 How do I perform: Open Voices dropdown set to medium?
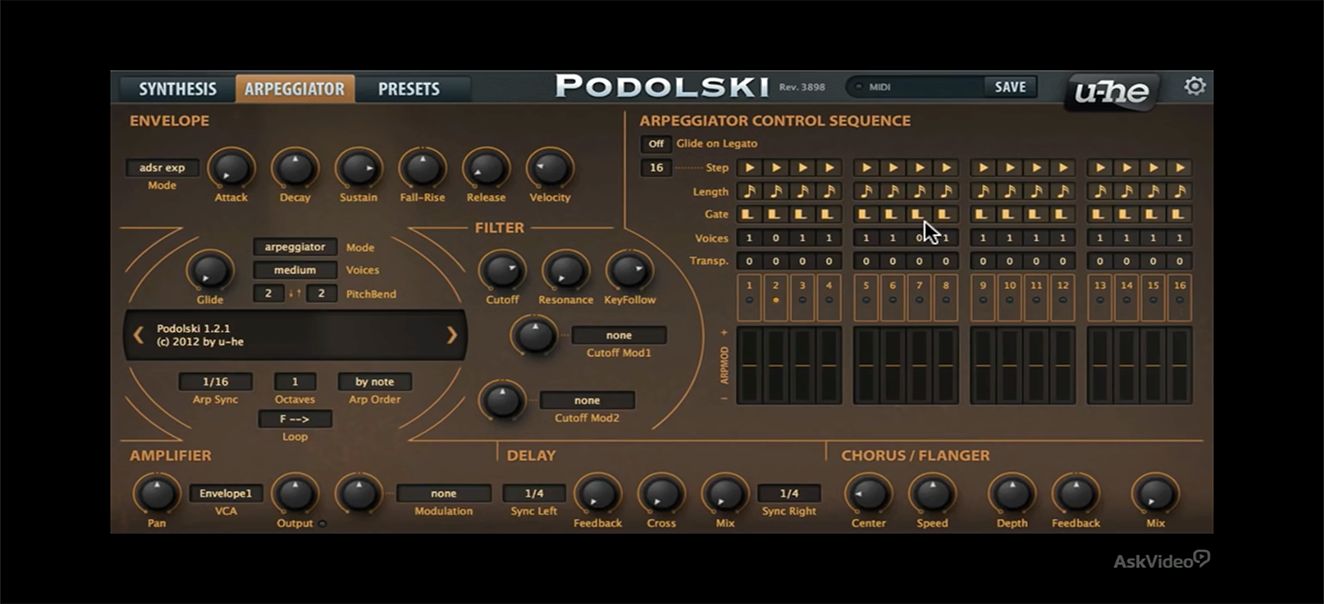295,270
